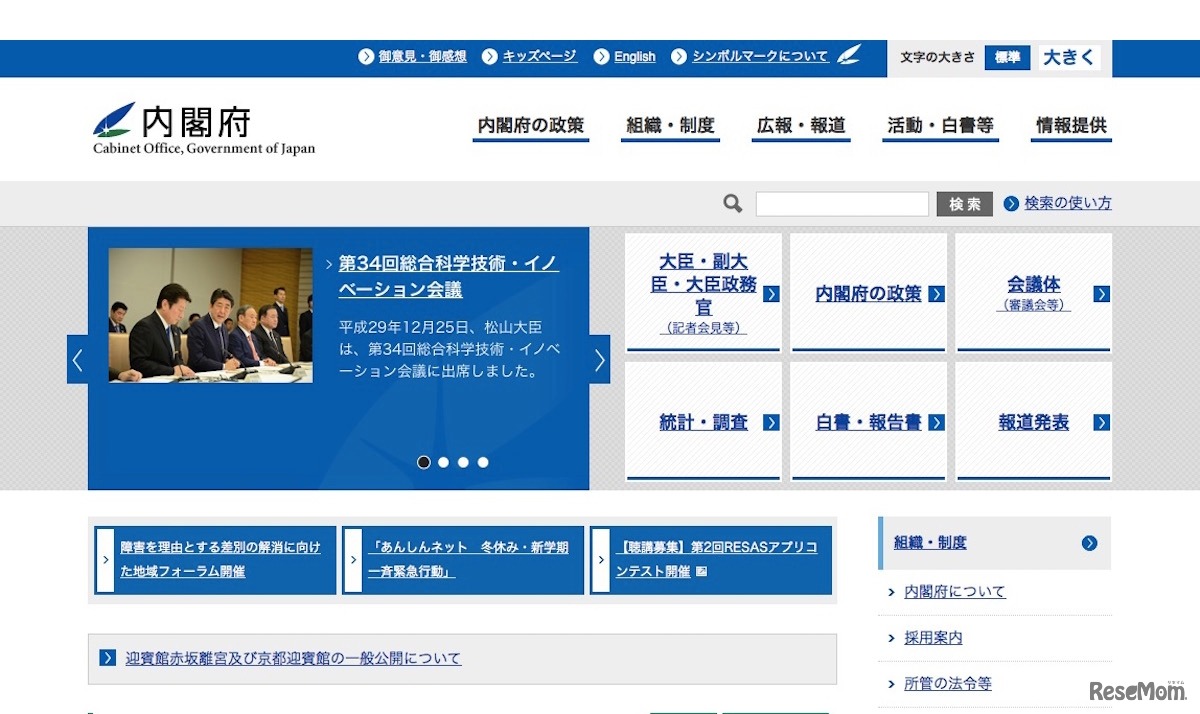The image size is (1200, 714).
Task: Set font size back to 標準
Action: [1007, 57]
